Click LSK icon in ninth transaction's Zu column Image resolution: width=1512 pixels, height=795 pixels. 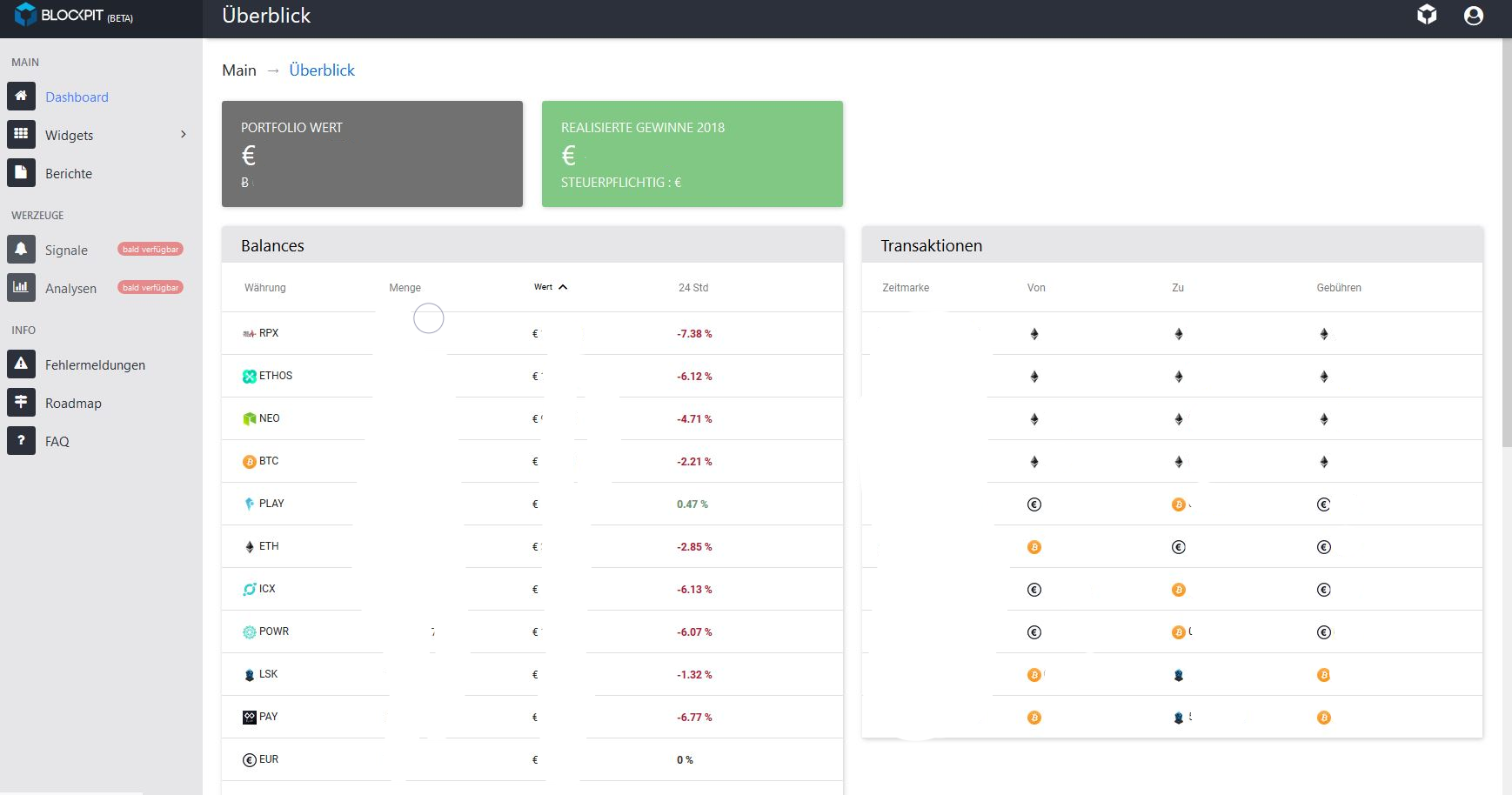coord(1179,675)
